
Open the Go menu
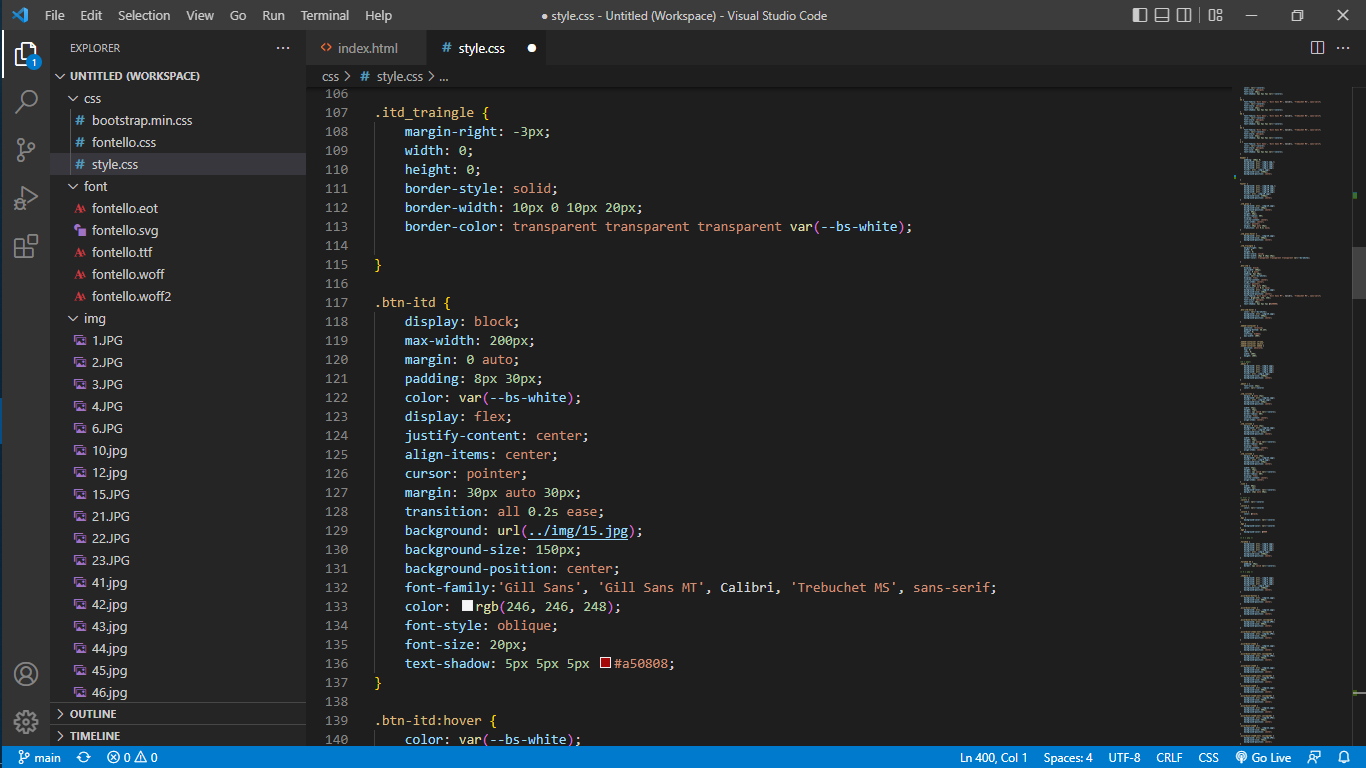[238, 15]
